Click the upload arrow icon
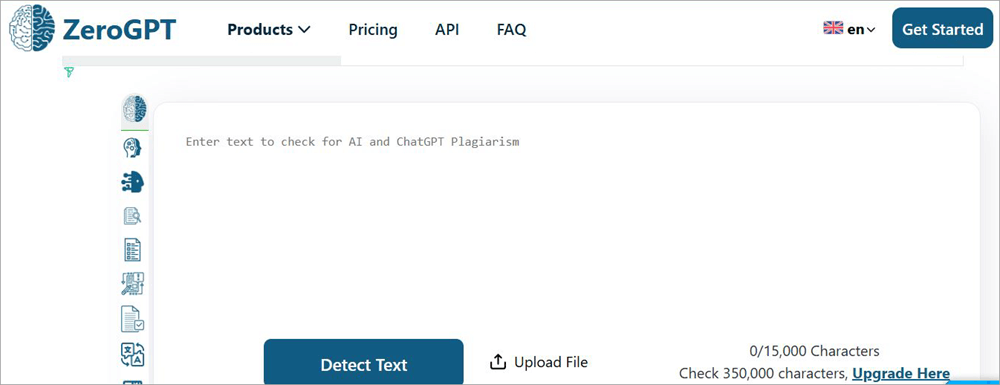 pyautogui.click(x=497, y=362)
